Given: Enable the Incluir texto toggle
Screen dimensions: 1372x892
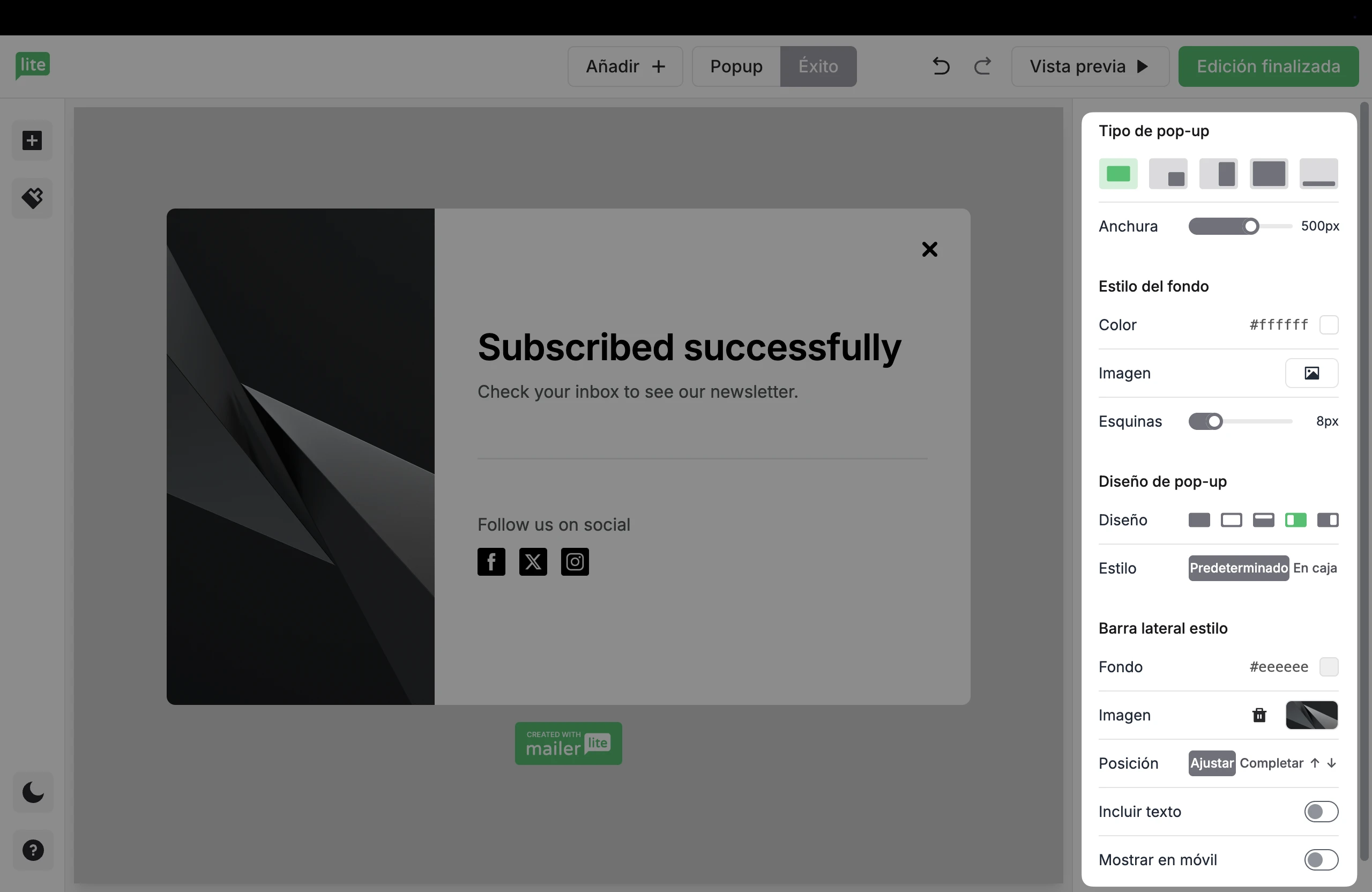Looking at the screenshot, I should (x=1321, y=811).
